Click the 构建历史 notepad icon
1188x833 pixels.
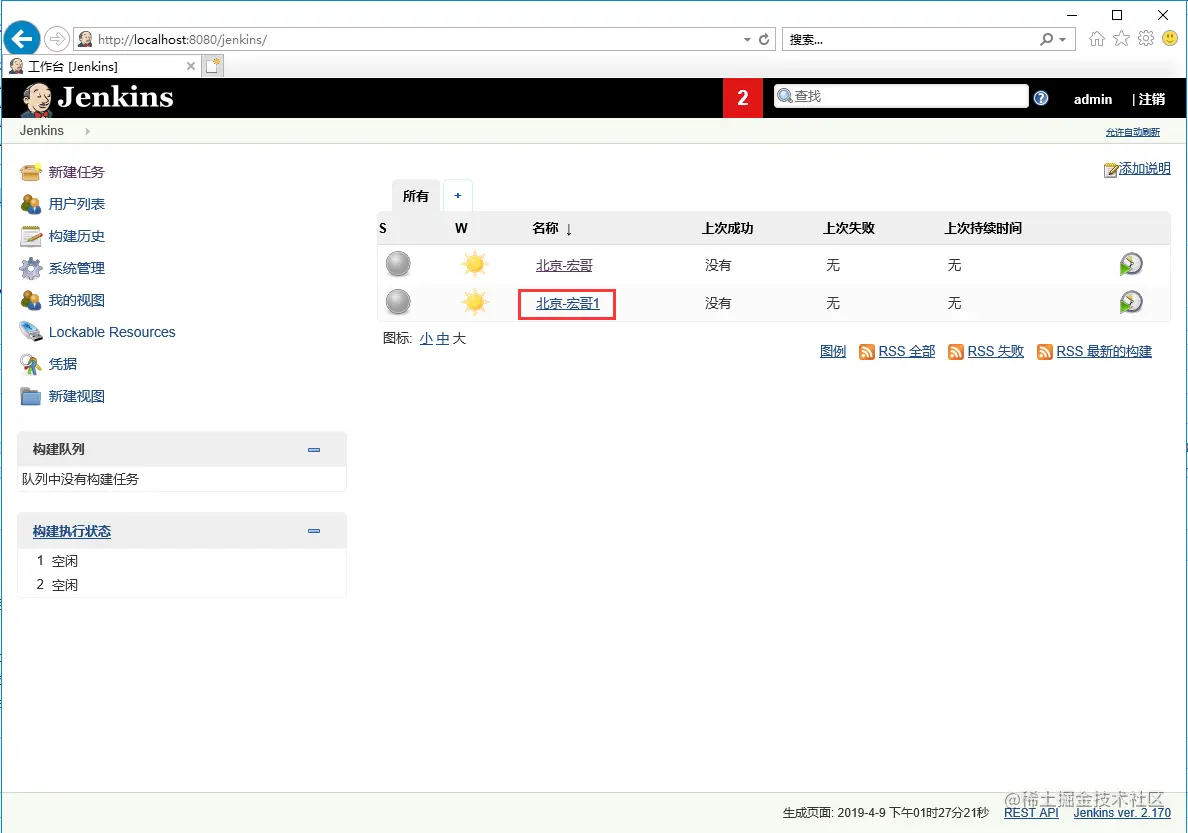[30, 236]
